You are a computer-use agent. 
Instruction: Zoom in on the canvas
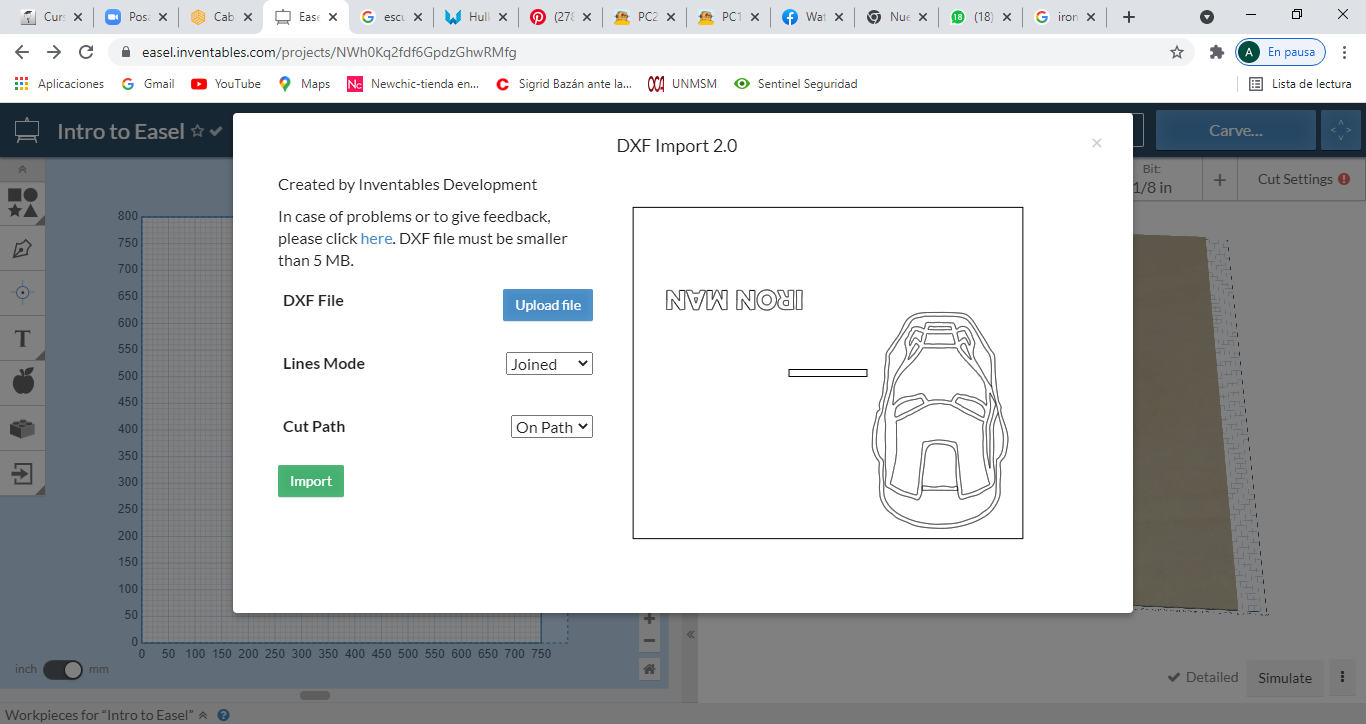649,619
